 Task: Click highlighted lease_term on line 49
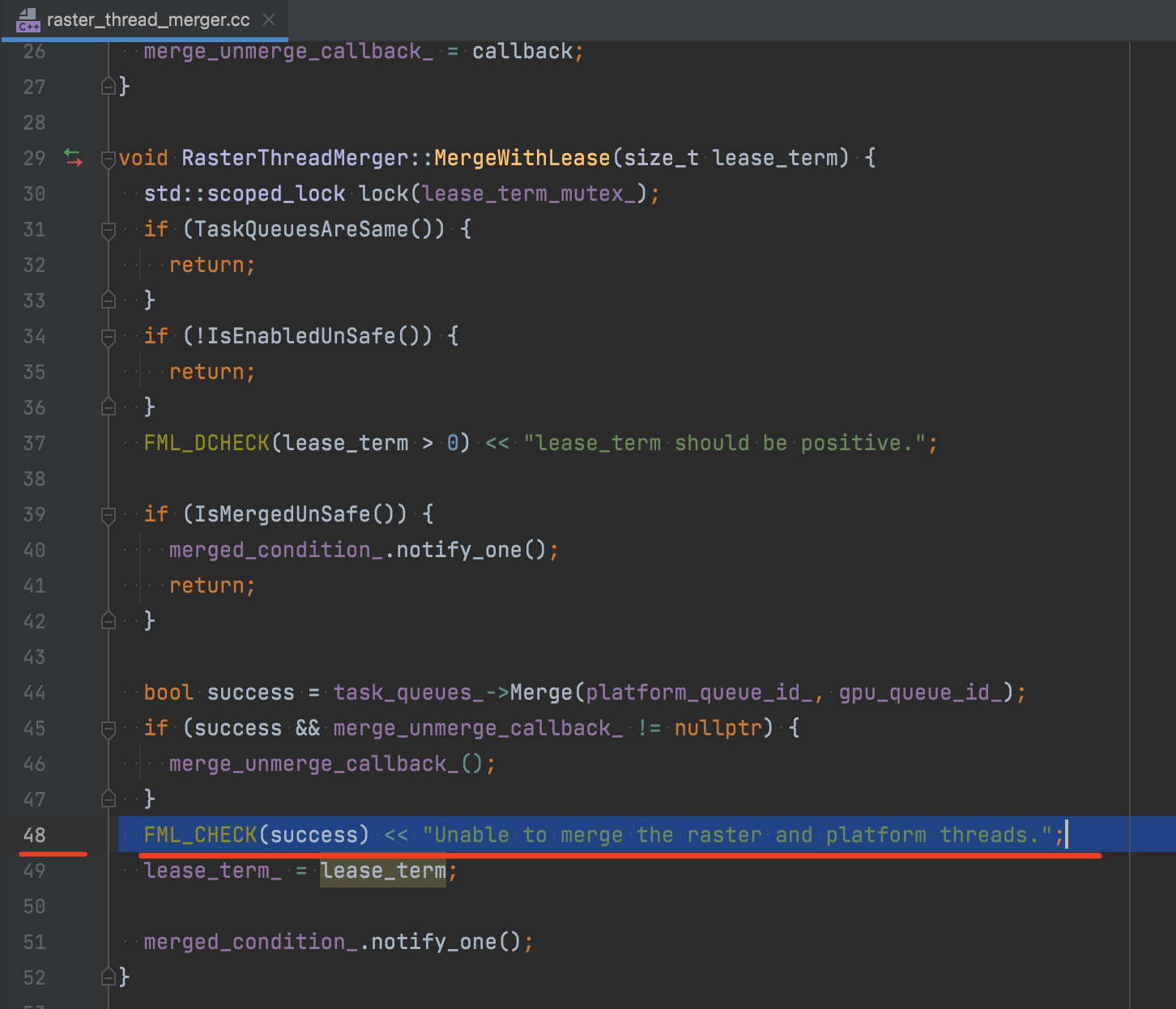tap(383, 871)
